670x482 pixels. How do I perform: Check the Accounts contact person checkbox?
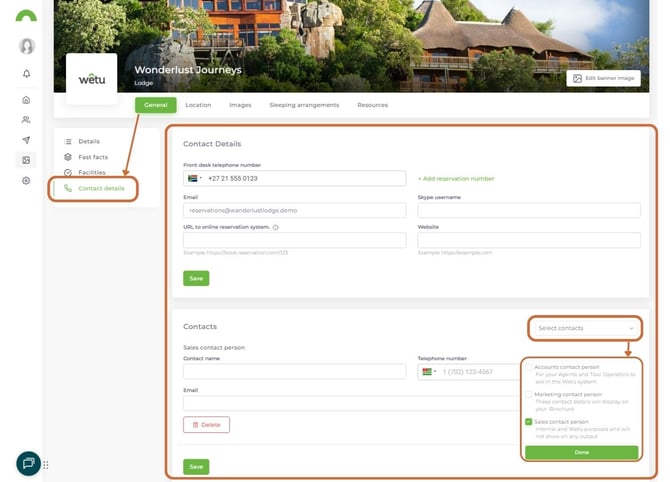(x=529, y=367)
